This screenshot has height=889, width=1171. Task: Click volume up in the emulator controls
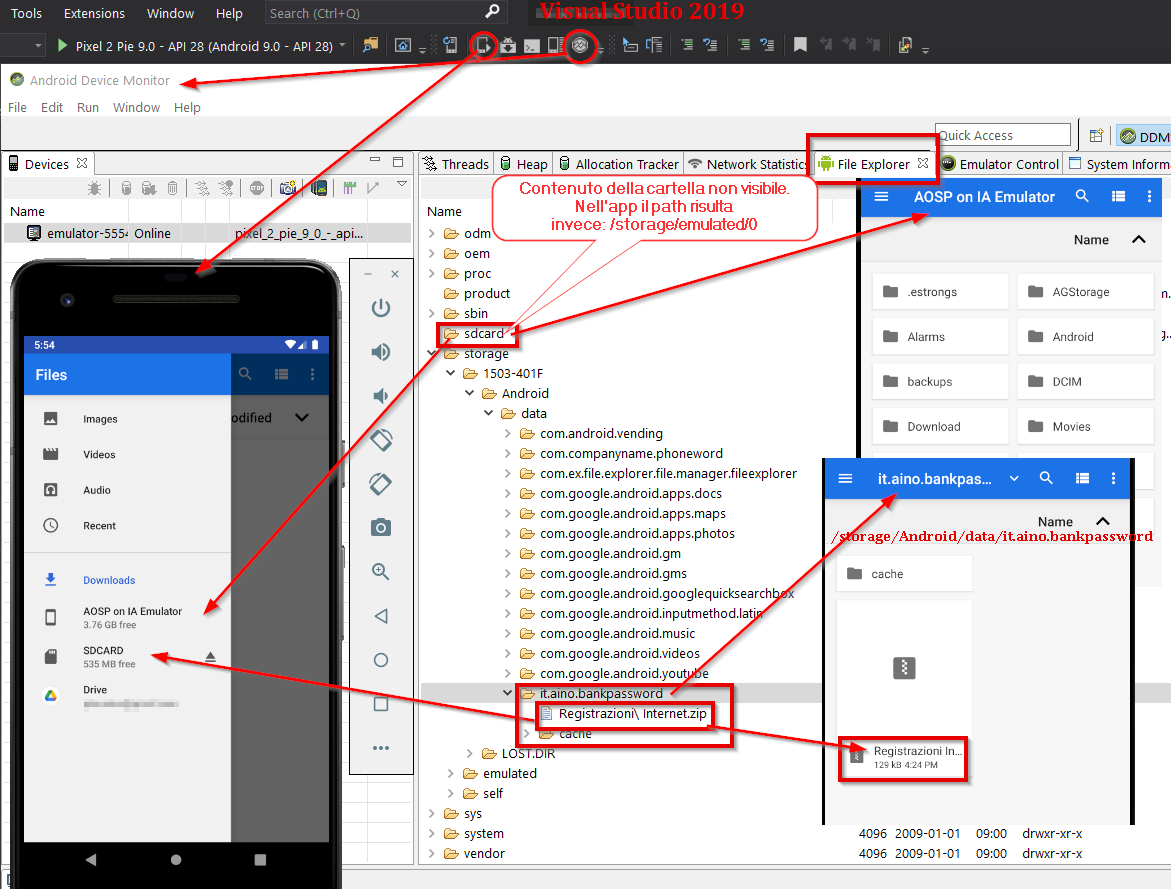pos(381,352)
